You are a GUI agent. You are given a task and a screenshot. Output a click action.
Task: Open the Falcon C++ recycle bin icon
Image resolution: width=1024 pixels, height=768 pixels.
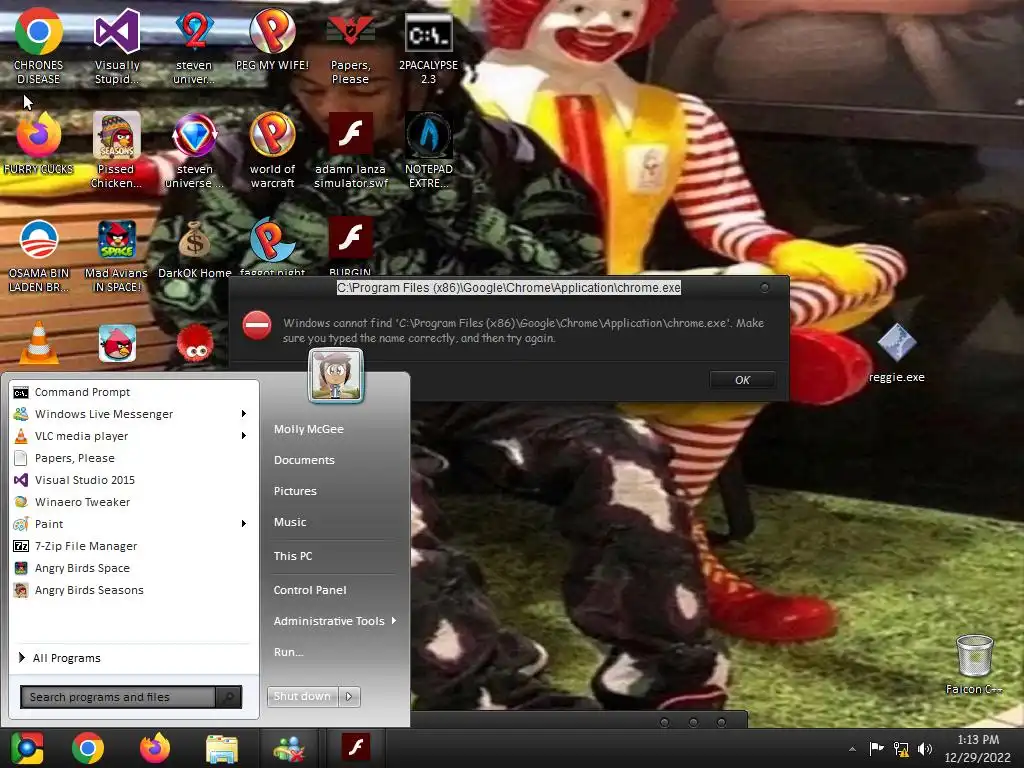[974, 664]
